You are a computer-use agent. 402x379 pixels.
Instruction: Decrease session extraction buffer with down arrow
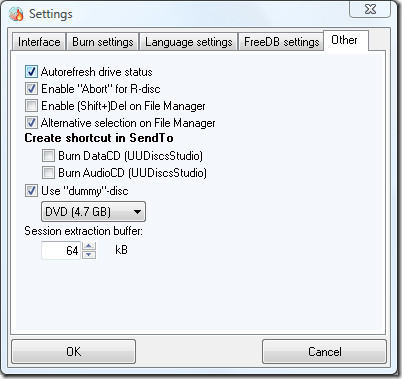89,255
